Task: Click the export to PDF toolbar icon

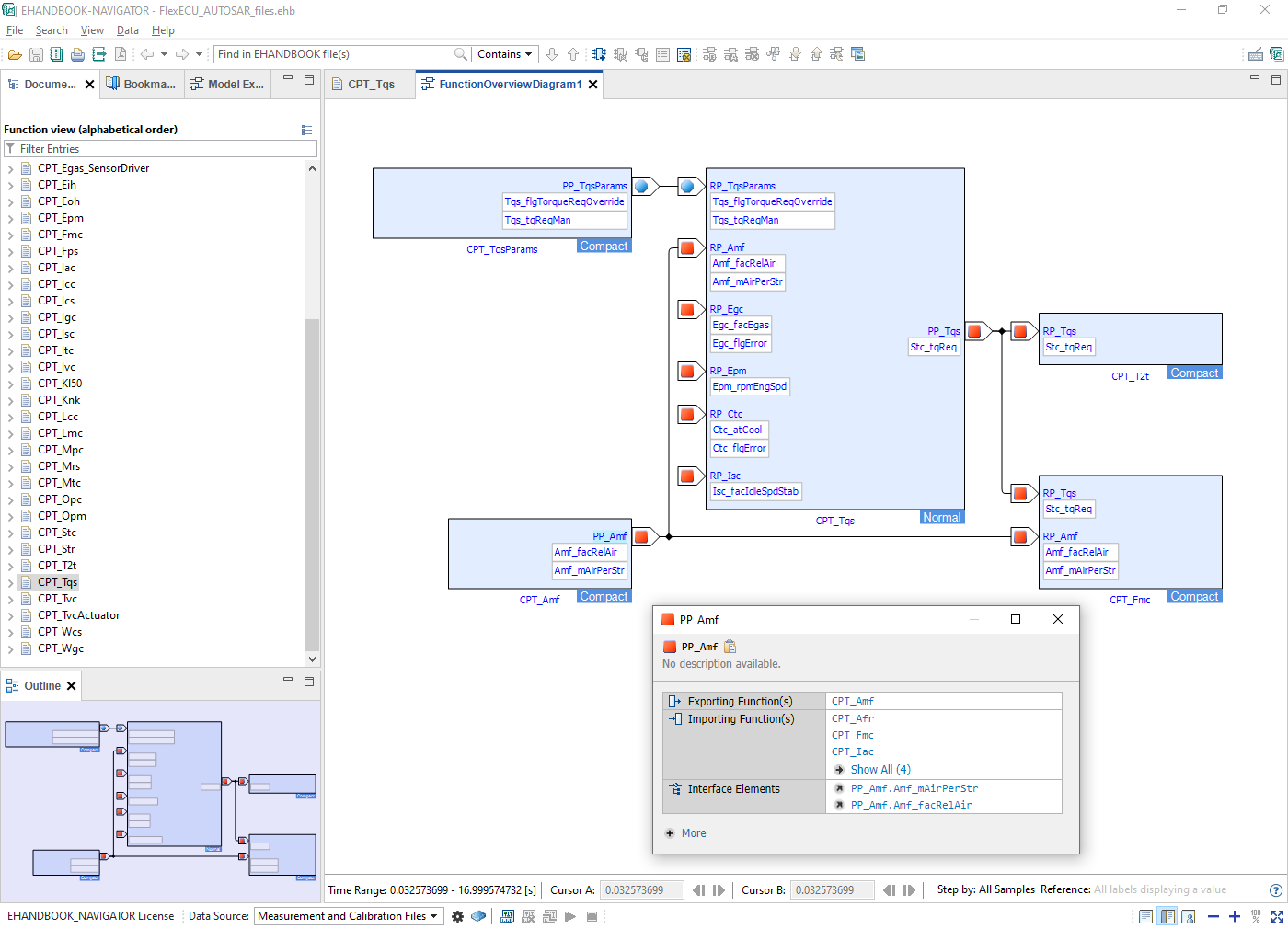Action: point(120,54)
